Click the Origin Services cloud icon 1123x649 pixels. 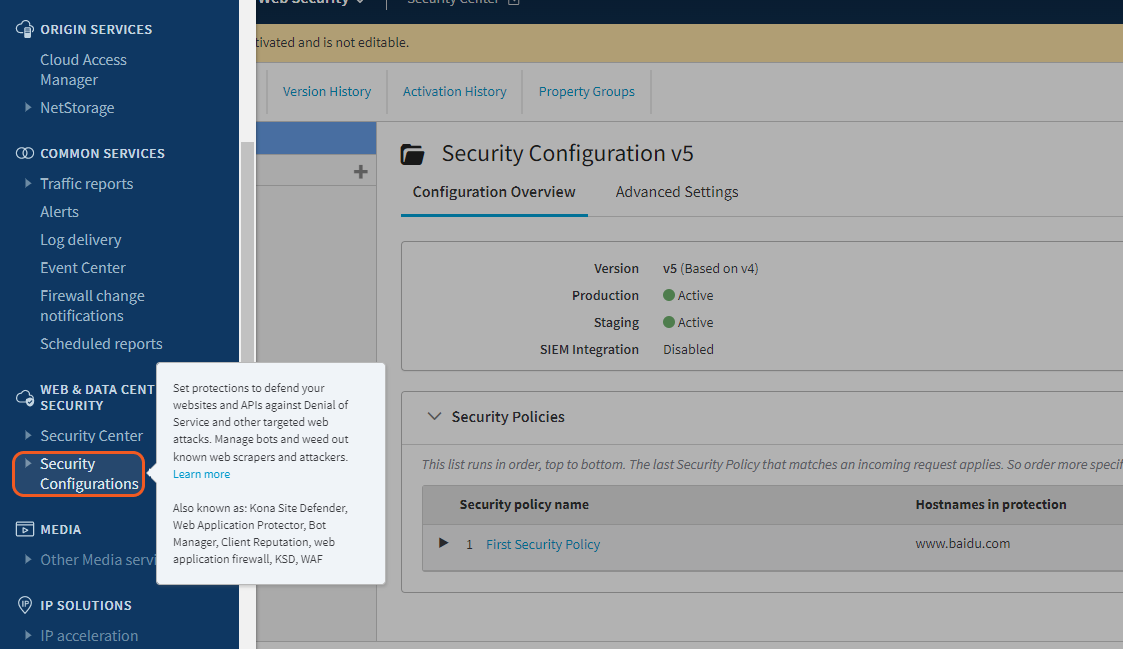[25, 29]
